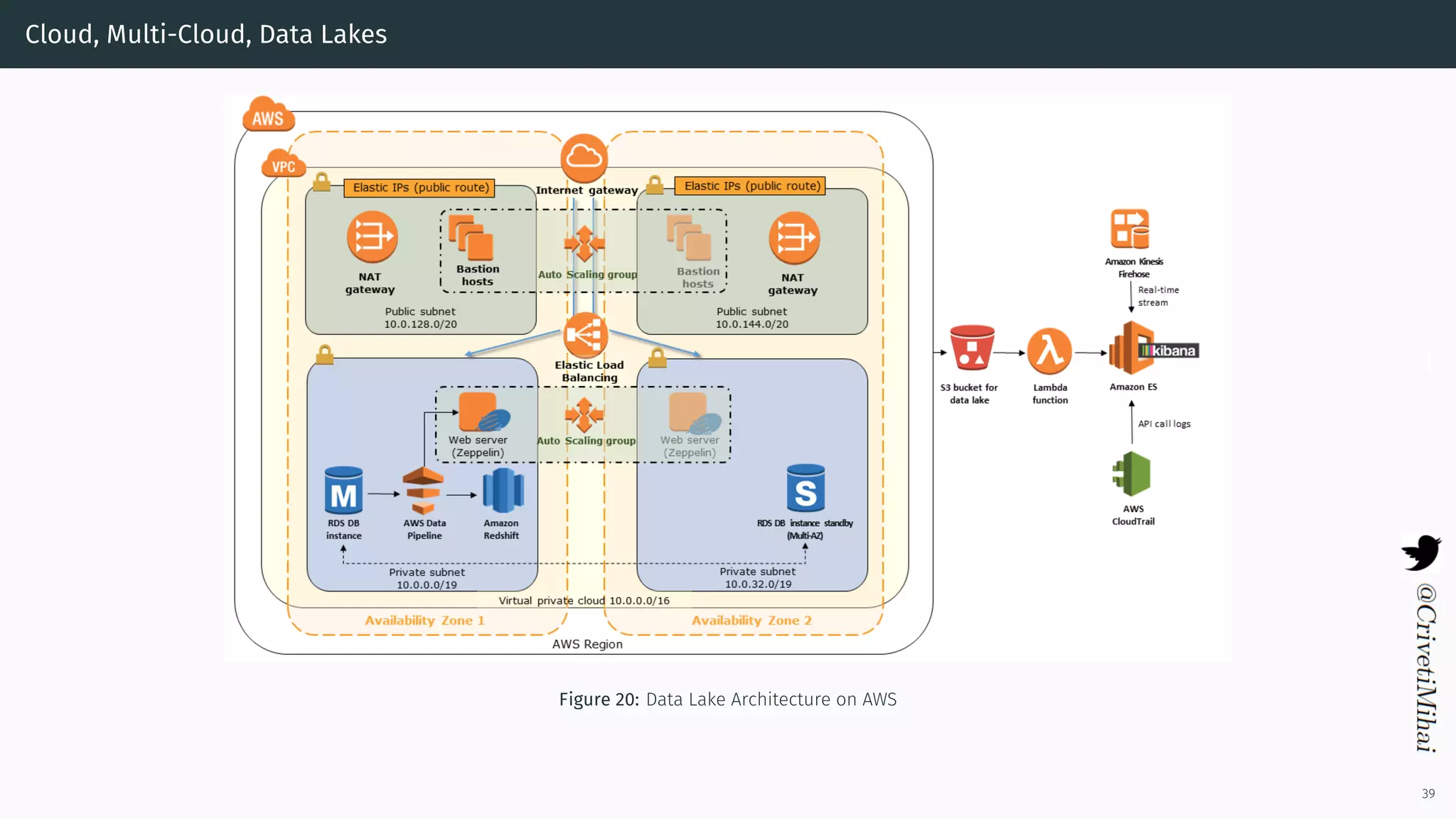Click the Lambda function icon
Screen dimensions: 1456x819
[x=1049, y=351]
